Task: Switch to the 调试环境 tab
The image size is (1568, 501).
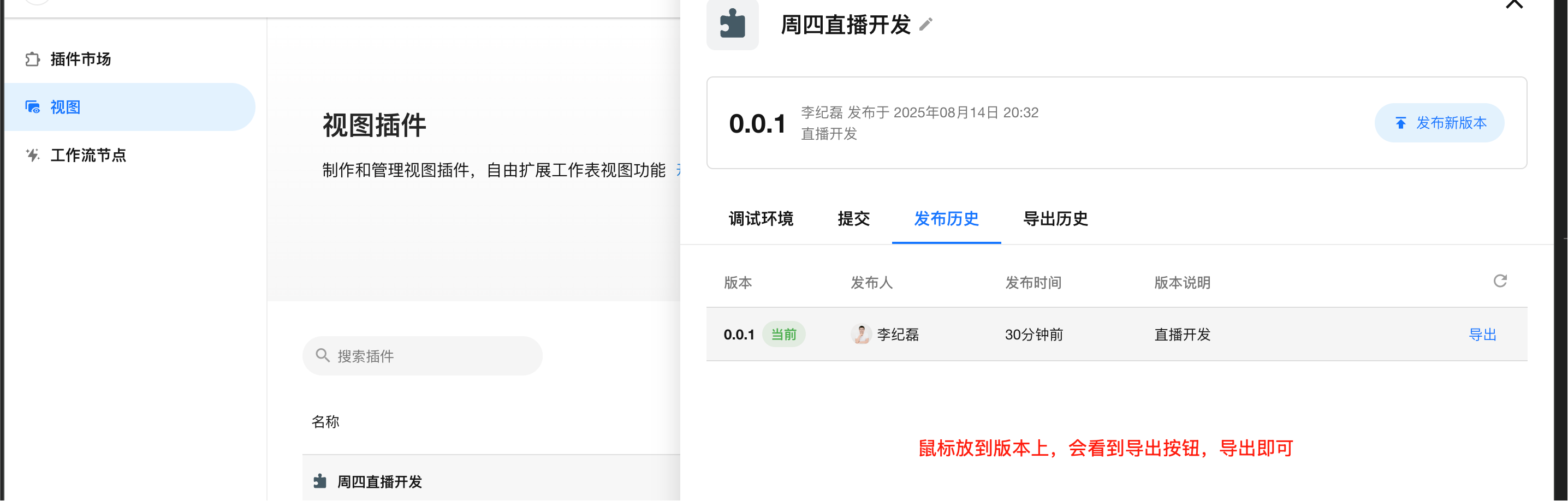Action: click(761, 218)
